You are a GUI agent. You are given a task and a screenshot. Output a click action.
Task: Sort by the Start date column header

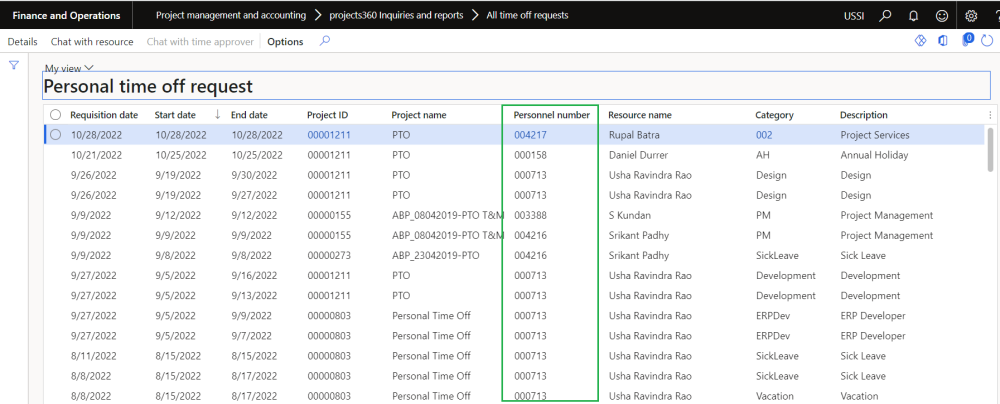175,115
